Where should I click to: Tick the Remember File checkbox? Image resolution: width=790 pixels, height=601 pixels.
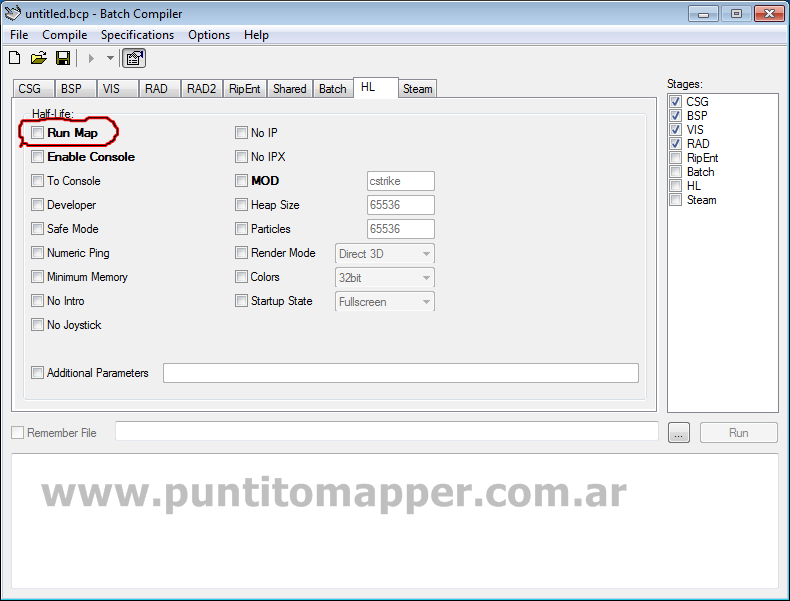click(x=18, y=433)
